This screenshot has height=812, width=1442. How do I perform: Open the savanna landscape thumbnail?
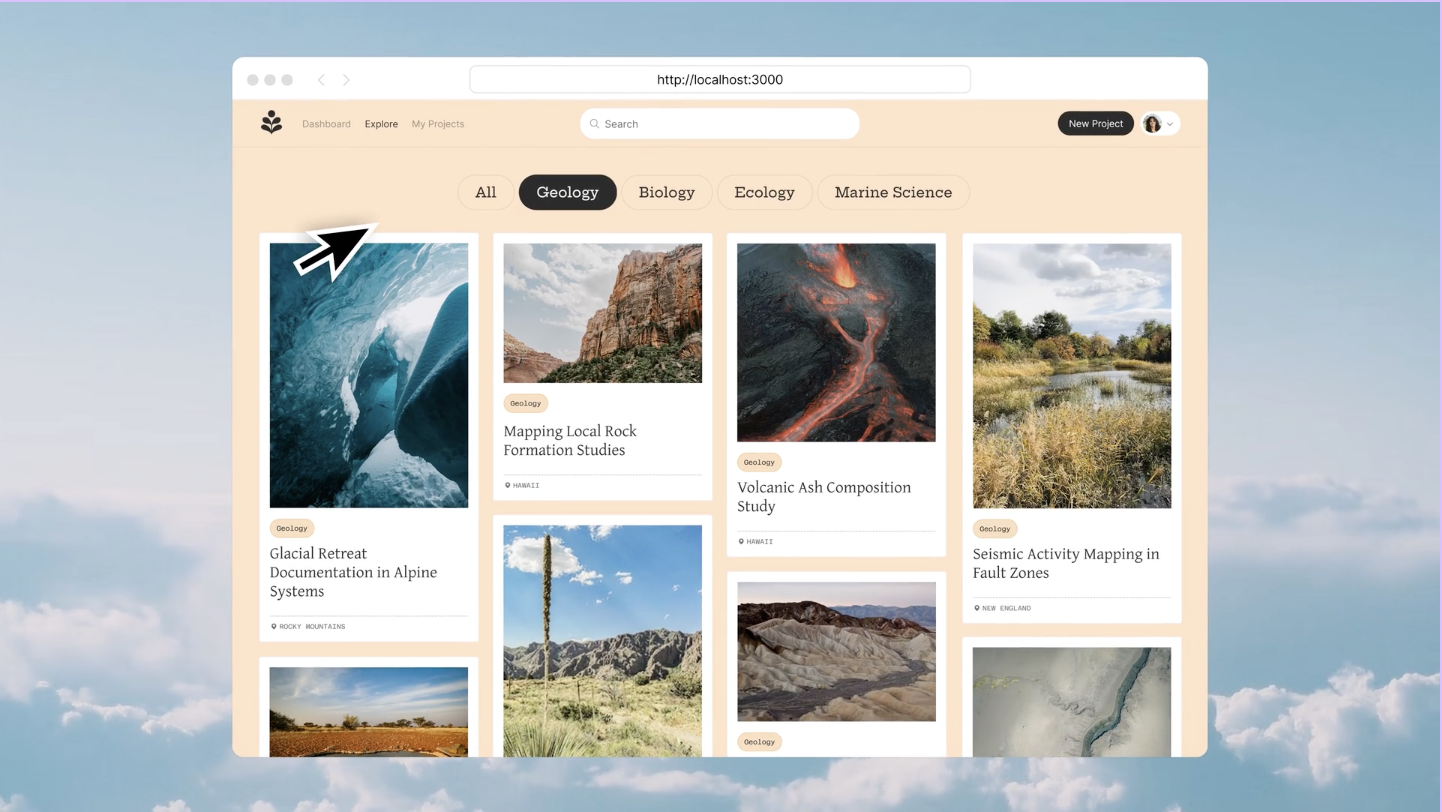pyautogui.click(x=369, y=712)
